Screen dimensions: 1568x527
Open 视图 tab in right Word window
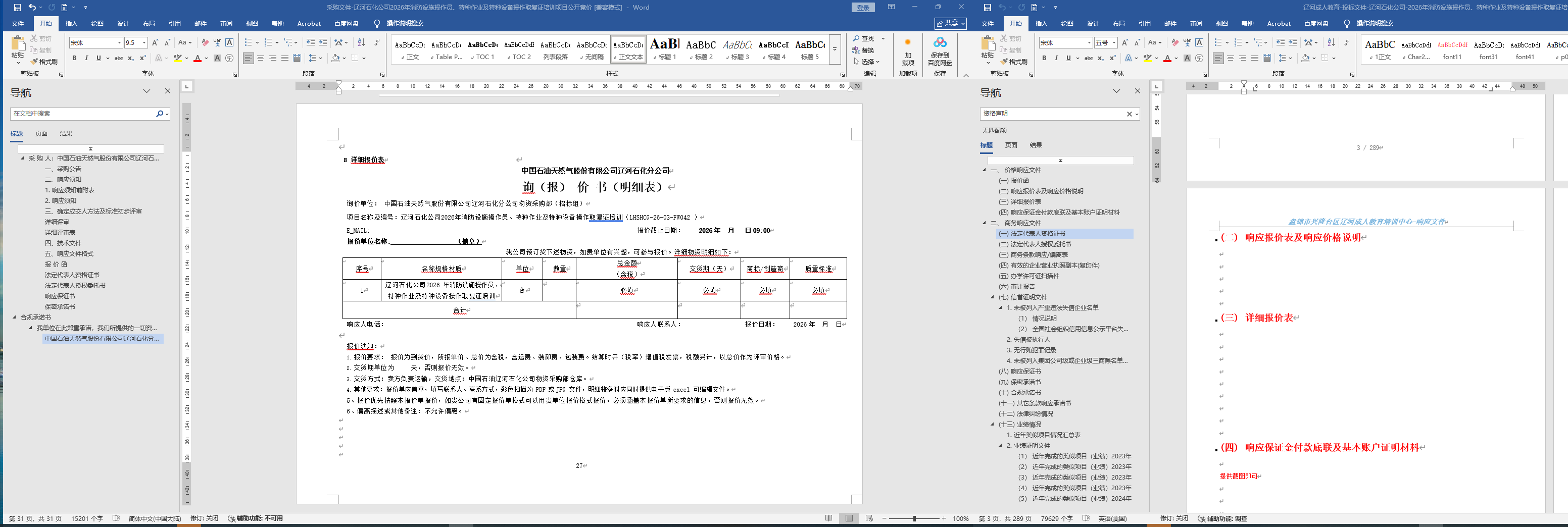coord(1221,24)
